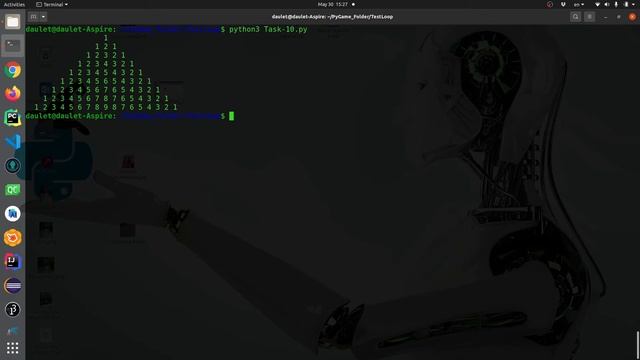Click the shield tray icon
The width and height of the screenshot is (640, 360).
coord(563,4)
